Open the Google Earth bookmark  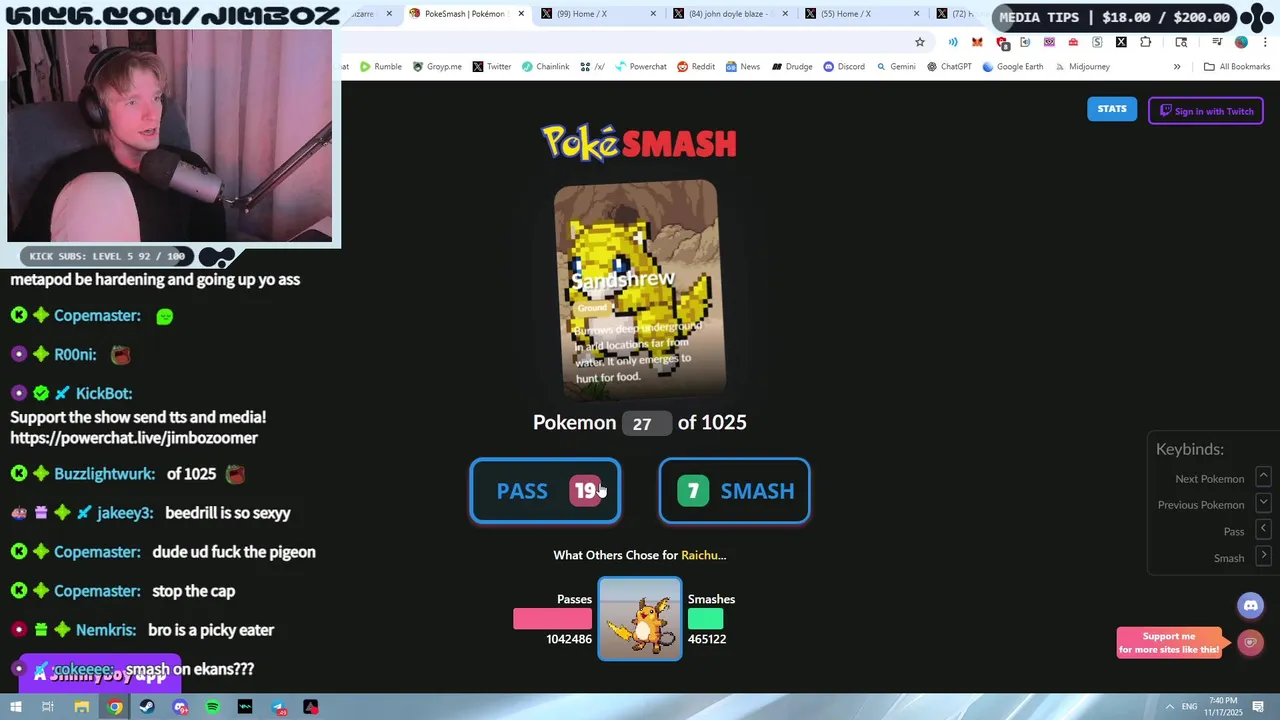click(1013, 67)
